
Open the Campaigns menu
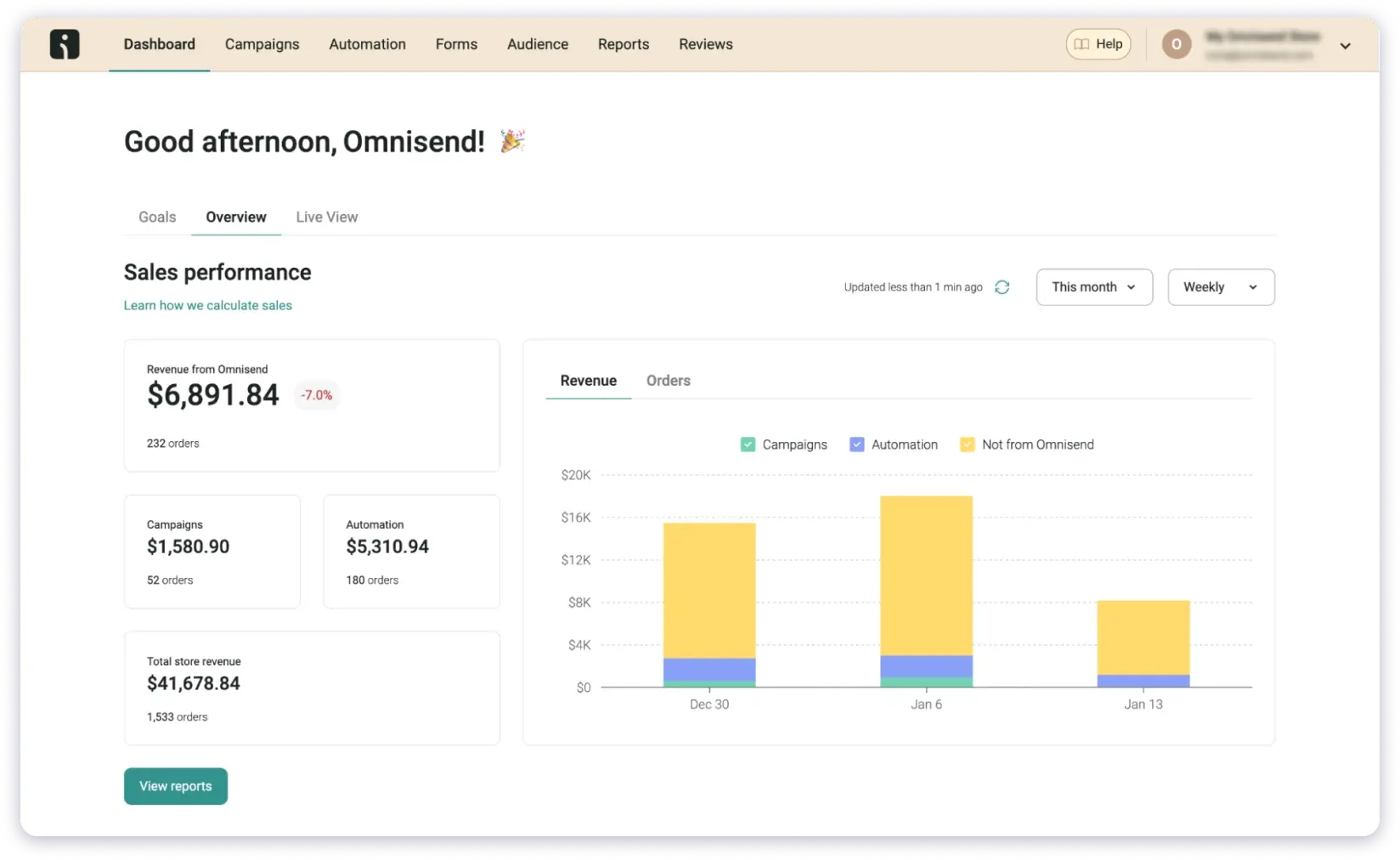262,44
